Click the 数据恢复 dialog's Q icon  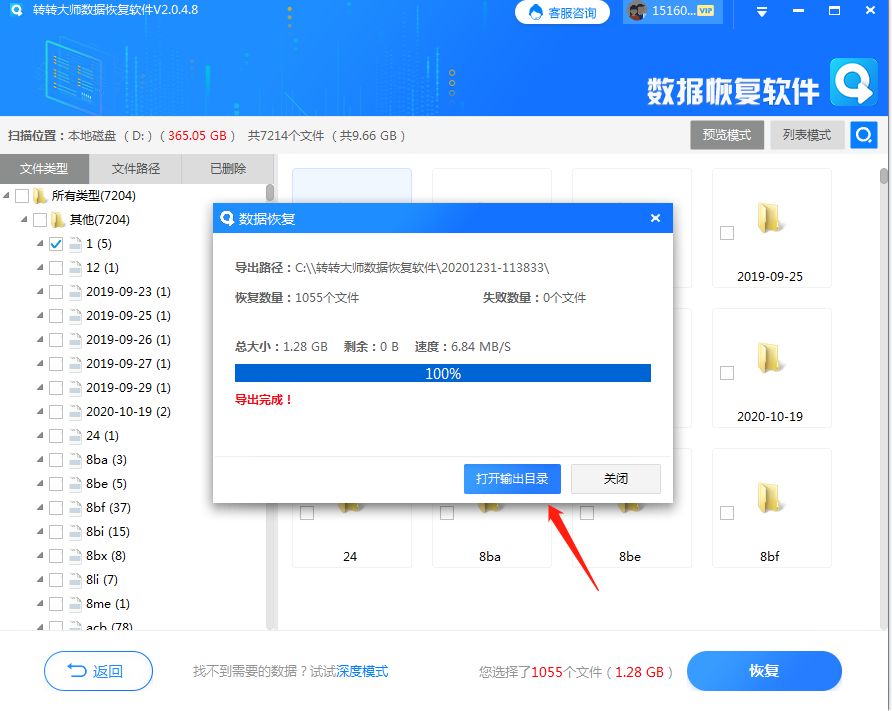[x=225, y=218]
